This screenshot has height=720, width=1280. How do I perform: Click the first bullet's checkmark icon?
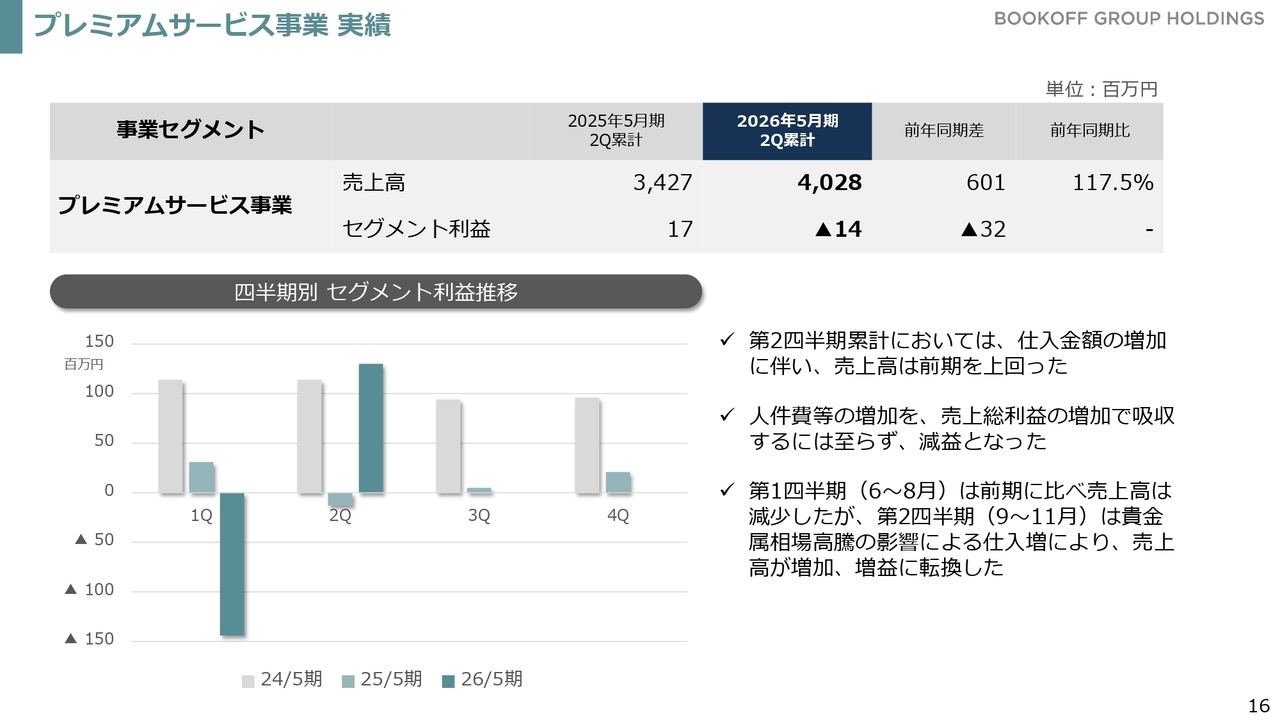[x=727, y=342]
